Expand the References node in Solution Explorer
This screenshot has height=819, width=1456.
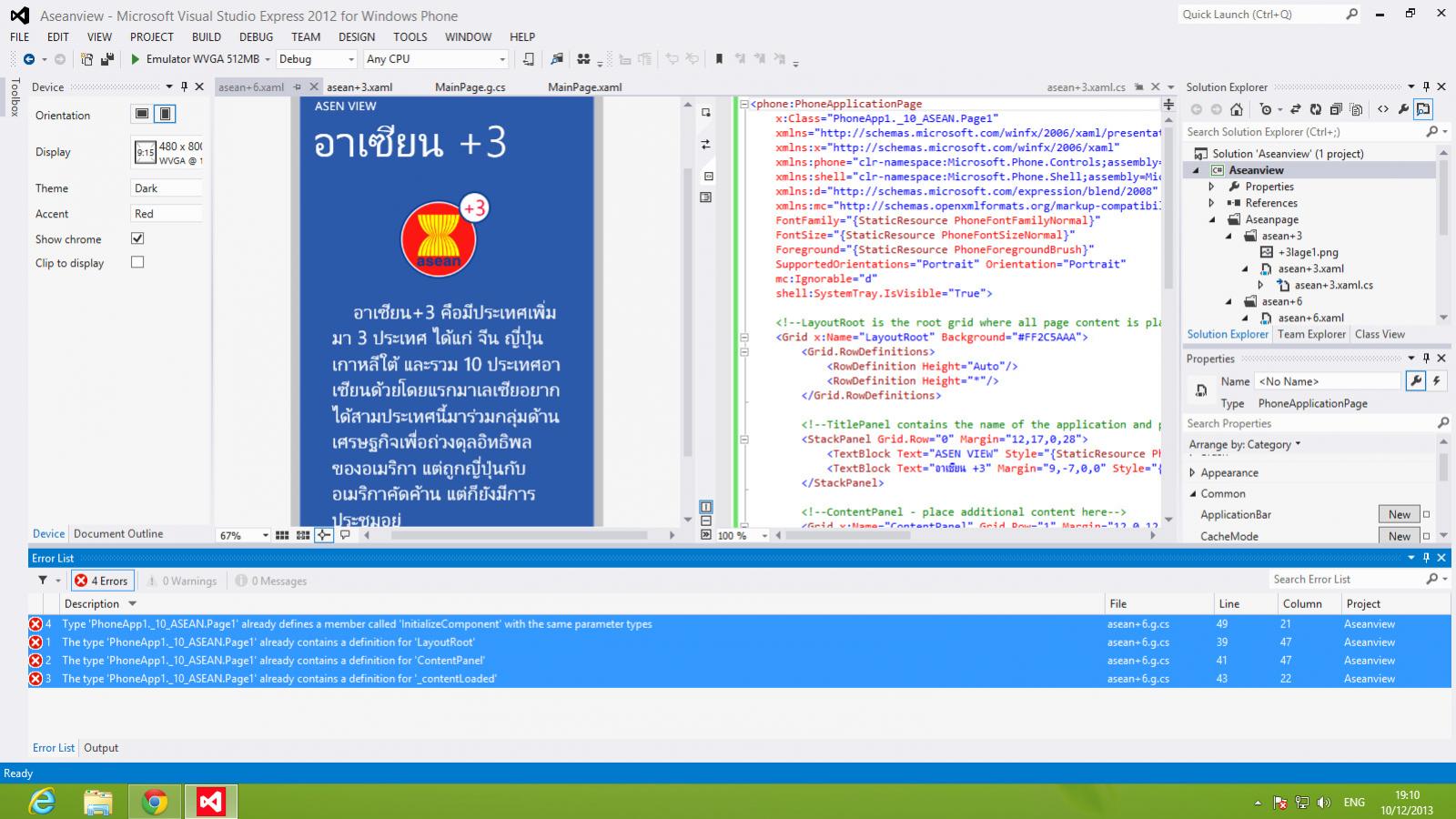tap(1211, 203)
